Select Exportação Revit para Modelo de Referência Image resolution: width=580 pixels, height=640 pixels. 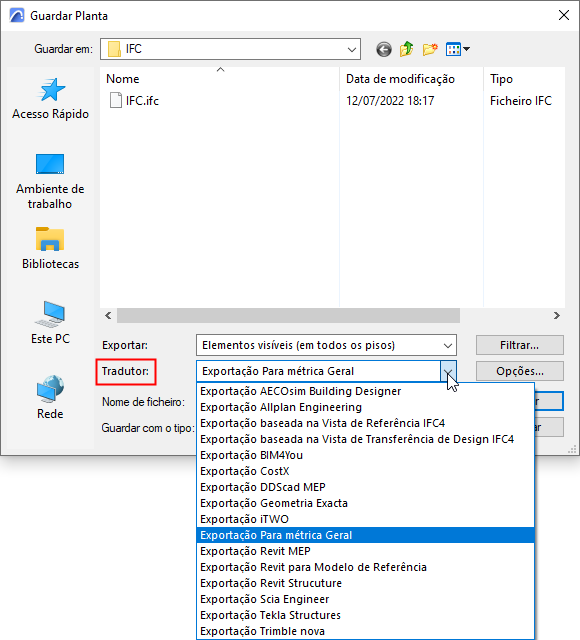(365, 567)
